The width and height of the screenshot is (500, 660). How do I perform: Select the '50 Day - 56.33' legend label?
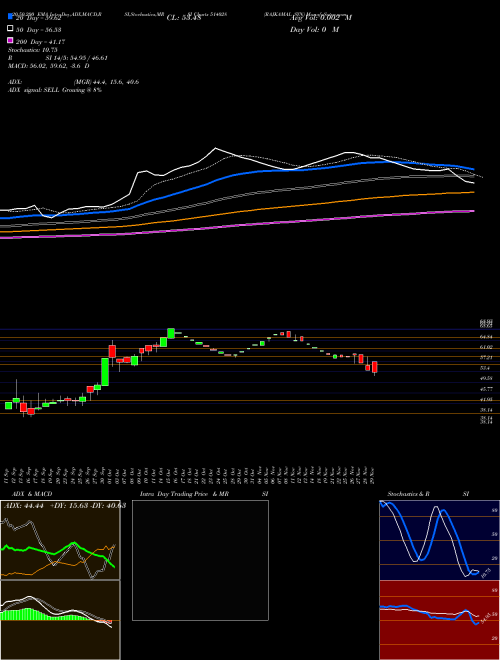(x=39, y=30)
